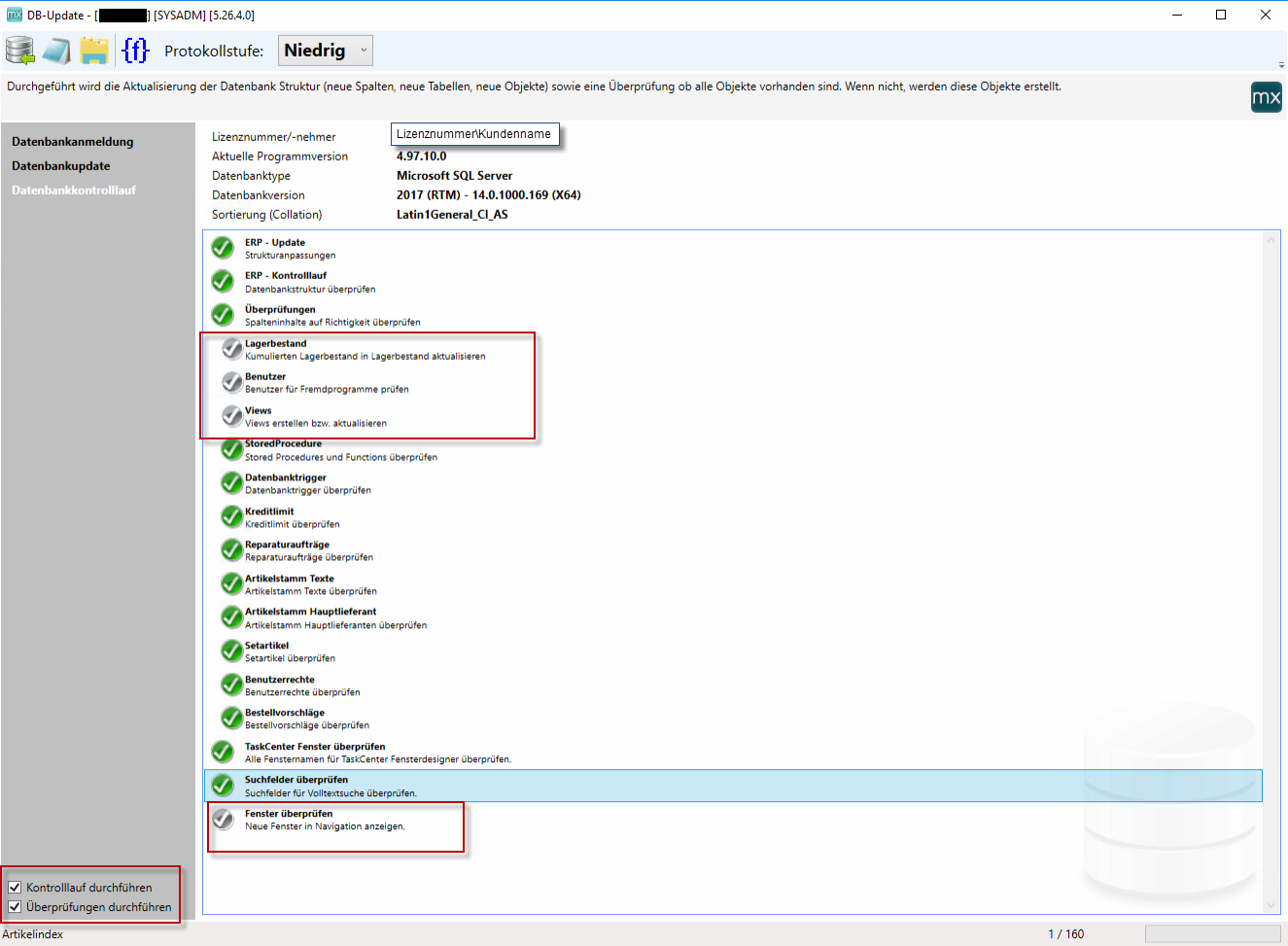
Task: Click the mx logo icon at right
Action: [1266, 97]
